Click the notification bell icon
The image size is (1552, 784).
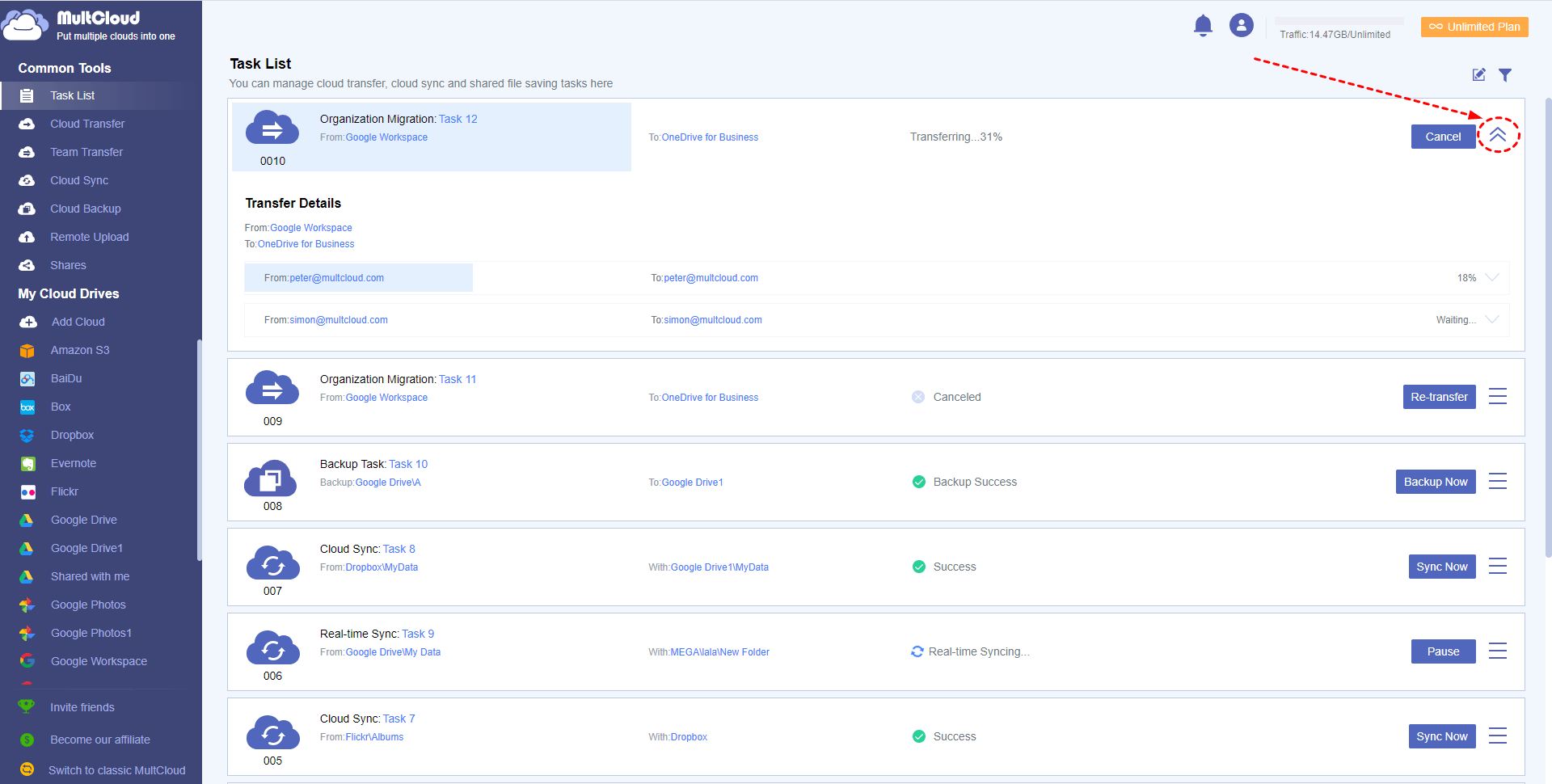pyautogui.click(x=1203, y=26)
